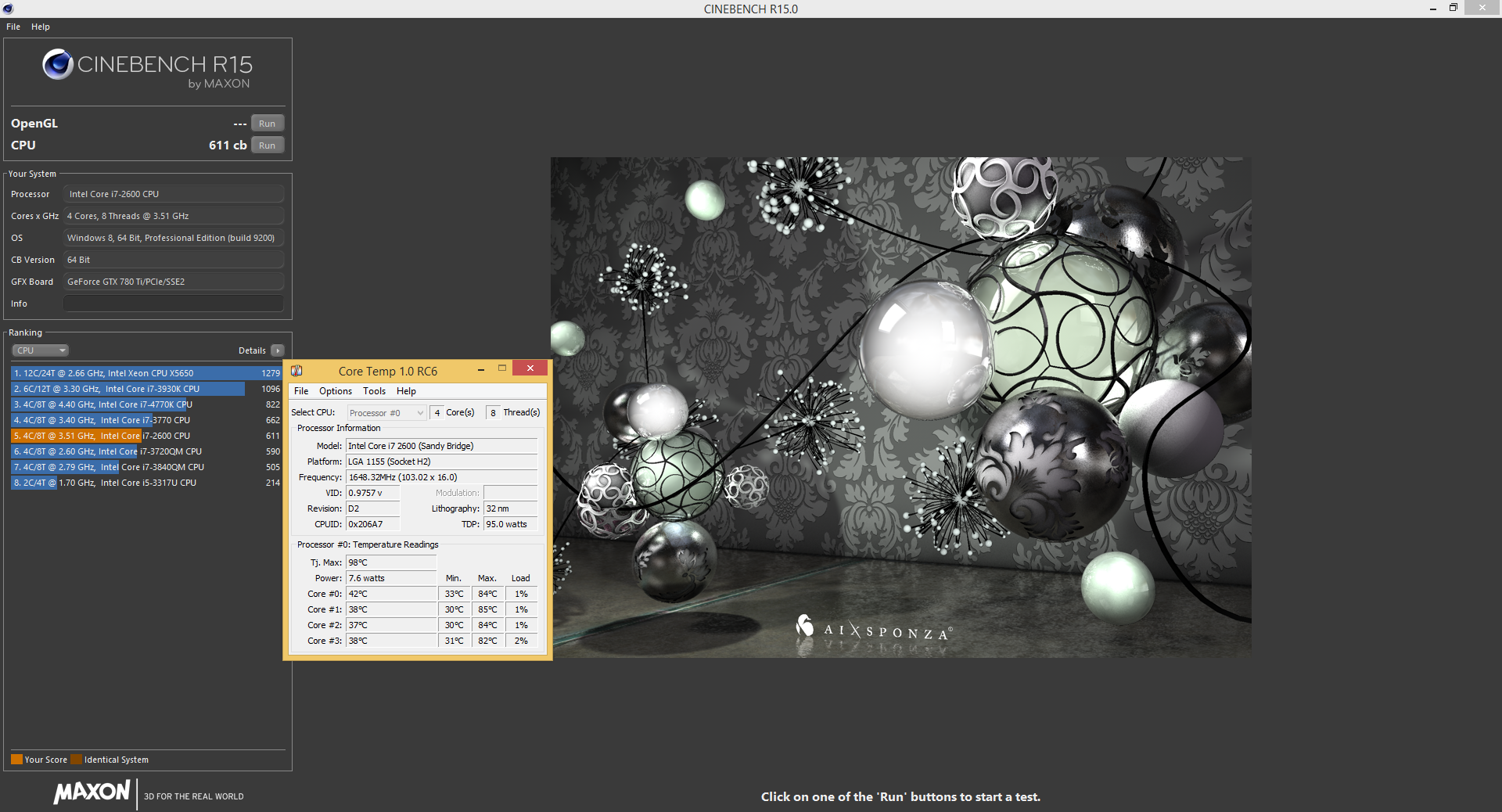Open the CPU ranking type dropdown
Viewport: 1502px width, 812px height.
(40, 350)
